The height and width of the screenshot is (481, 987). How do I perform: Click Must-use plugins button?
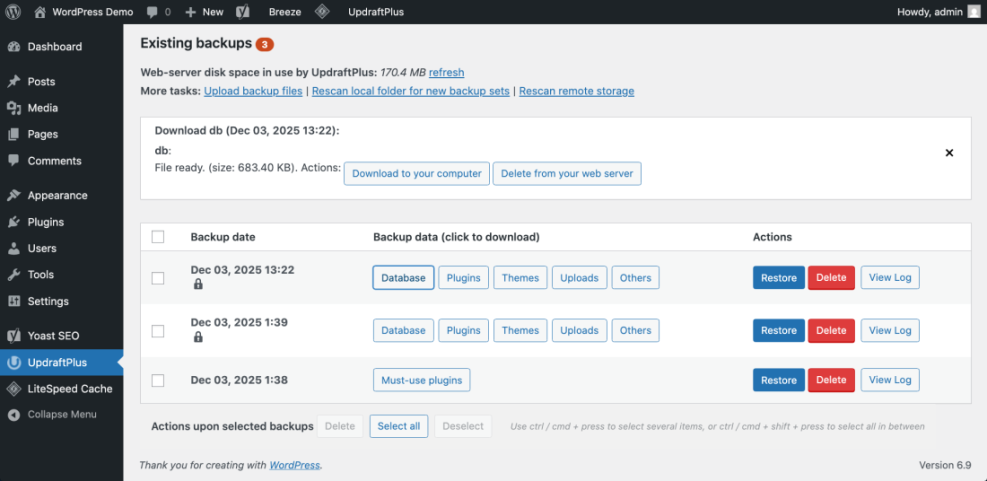coord(422,380)
